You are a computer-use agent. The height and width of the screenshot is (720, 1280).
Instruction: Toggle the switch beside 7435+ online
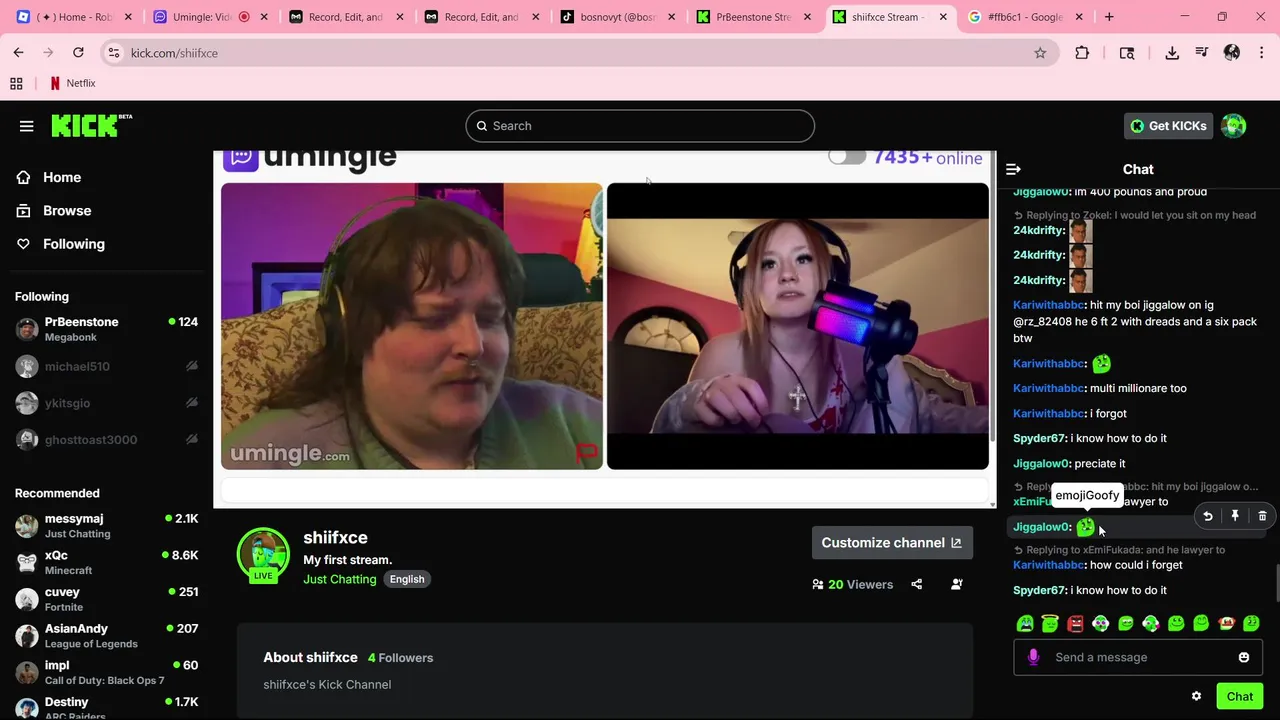coord(847,157)
